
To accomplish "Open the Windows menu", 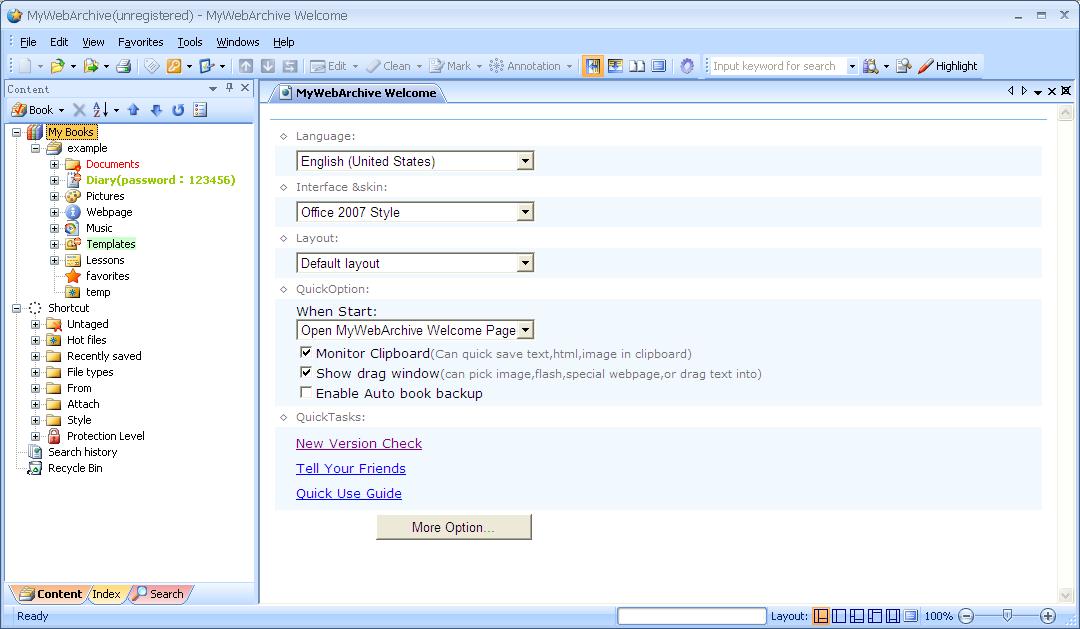I will coord(238,42).
